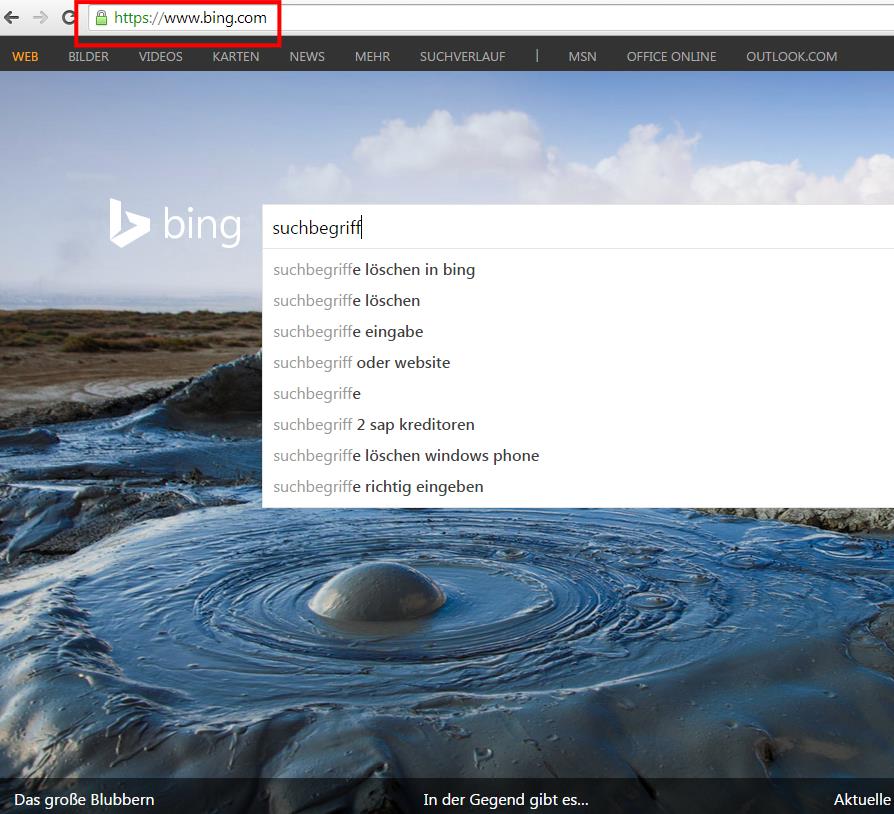Screen dimensions: 894x814
Task: Open the MSN link
Action: 582,56
